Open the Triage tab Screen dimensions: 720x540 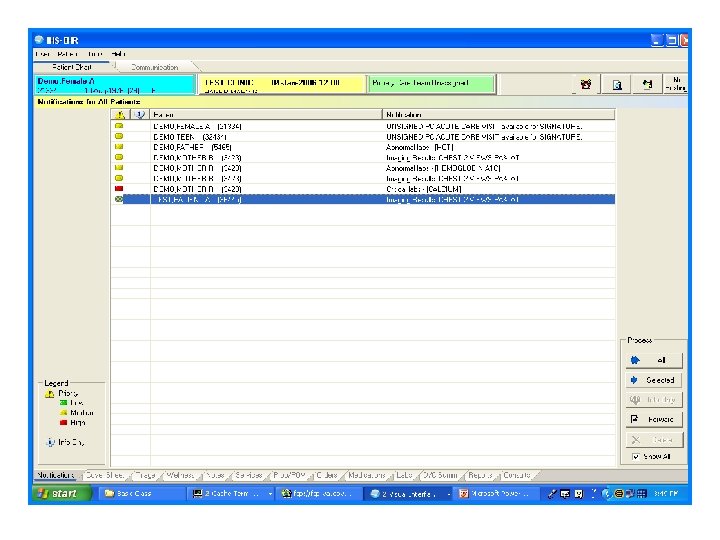[x=146, y=475]
